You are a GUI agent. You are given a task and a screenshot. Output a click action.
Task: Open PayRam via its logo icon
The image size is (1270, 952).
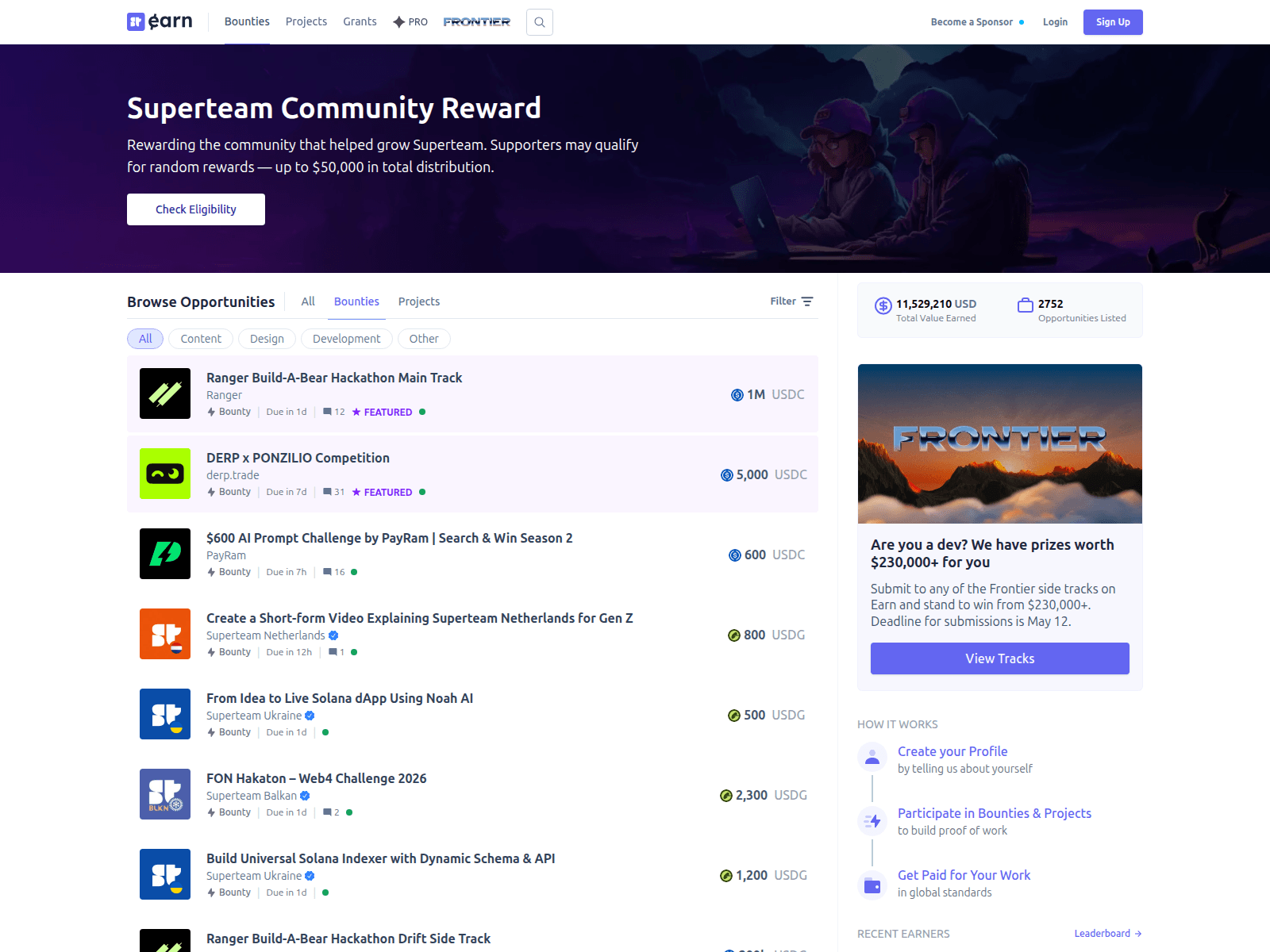[x=164, y=554]
